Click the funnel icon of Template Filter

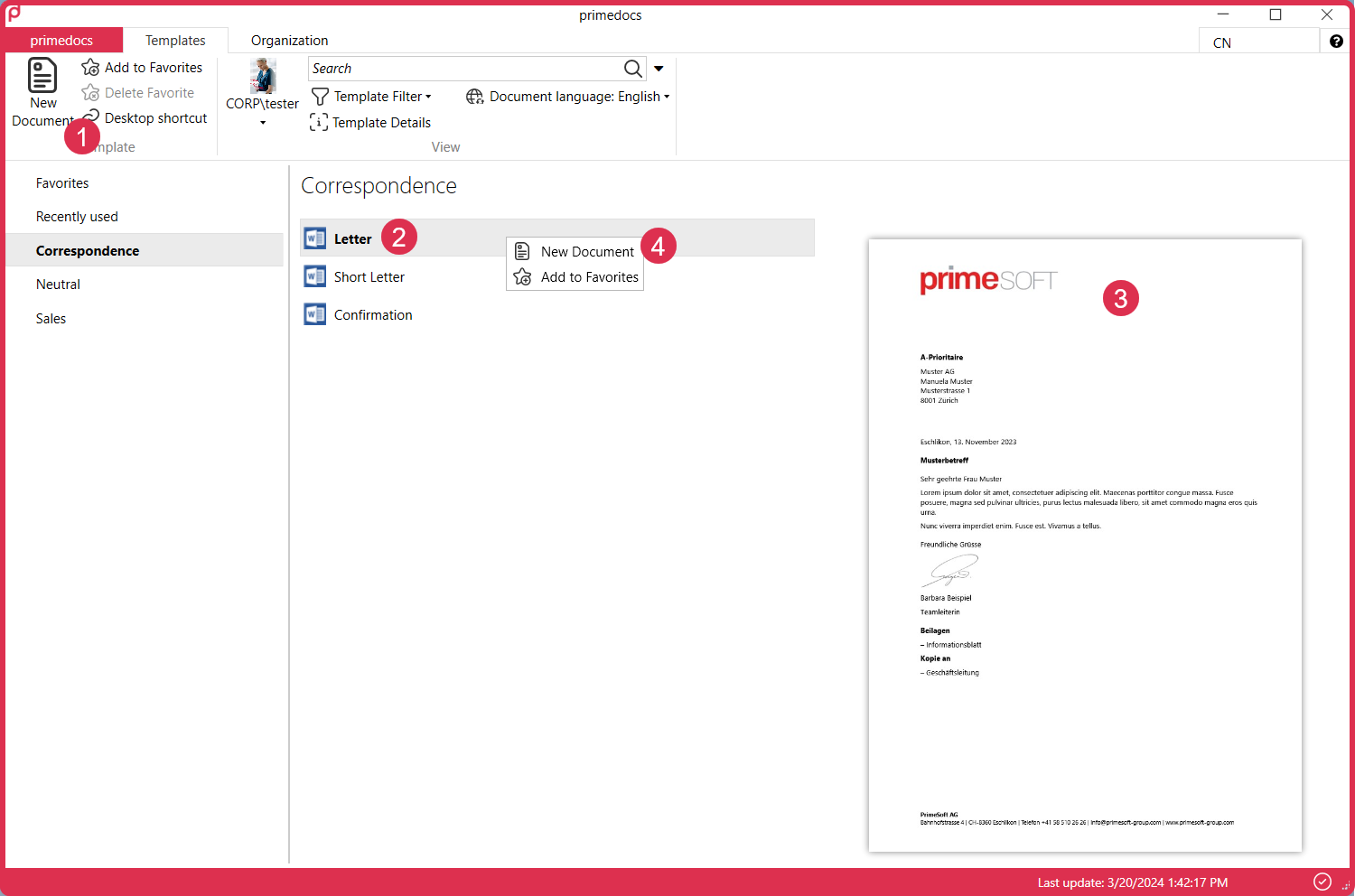pyautogui.click(x=320, y=97)
